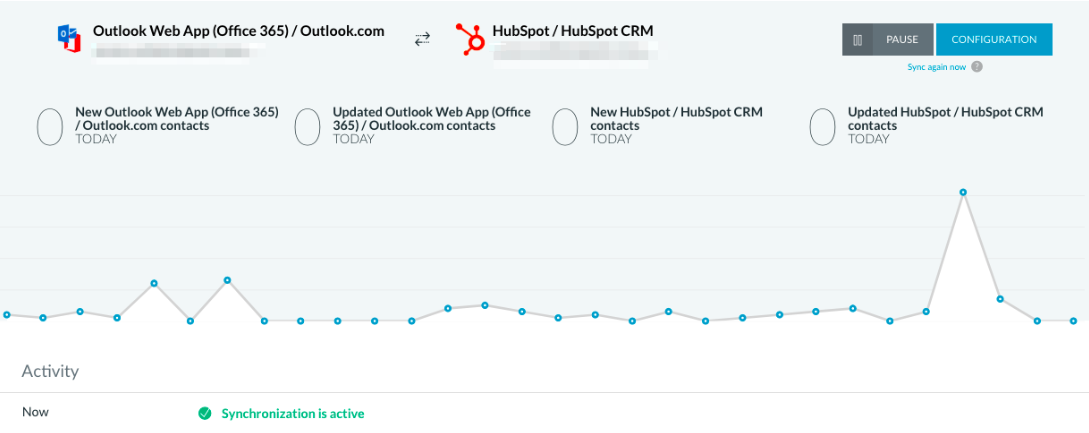Click the HubSpot sprocket logo icon

click(469, 39)
